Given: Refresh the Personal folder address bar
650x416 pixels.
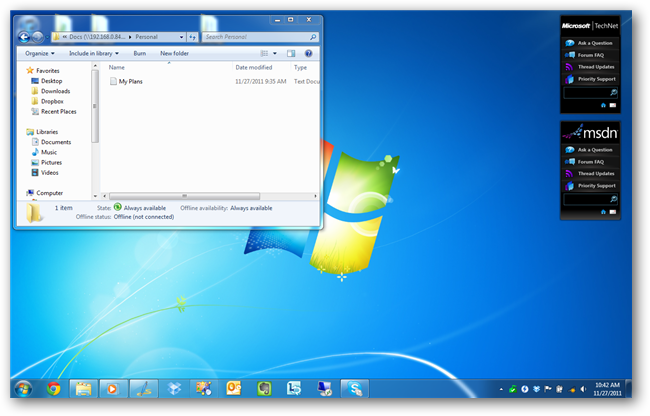Looking at the screenshot, I should tap(192, 37).
